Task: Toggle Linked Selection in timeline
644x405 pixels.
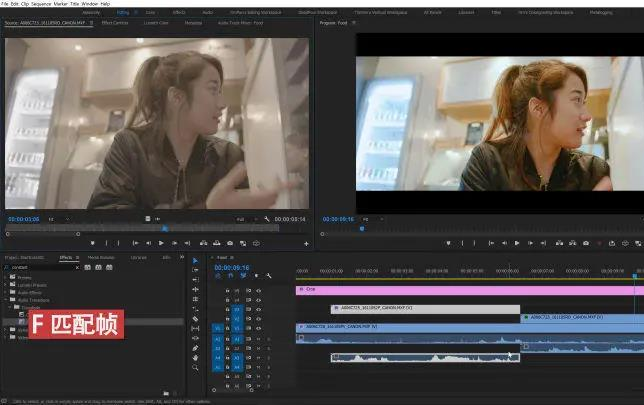Action: click(243, 276)
